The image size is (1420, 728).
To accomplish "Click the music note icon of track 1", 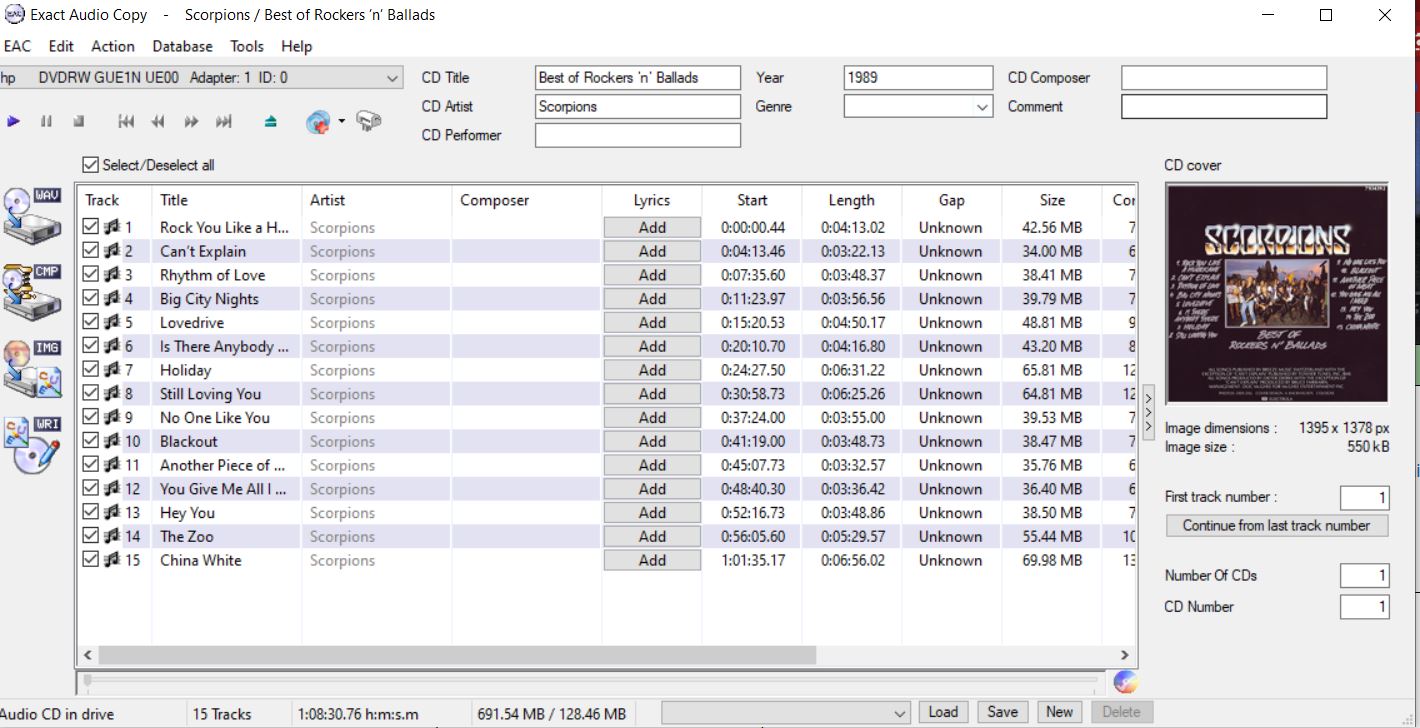I will pos(112,227).
